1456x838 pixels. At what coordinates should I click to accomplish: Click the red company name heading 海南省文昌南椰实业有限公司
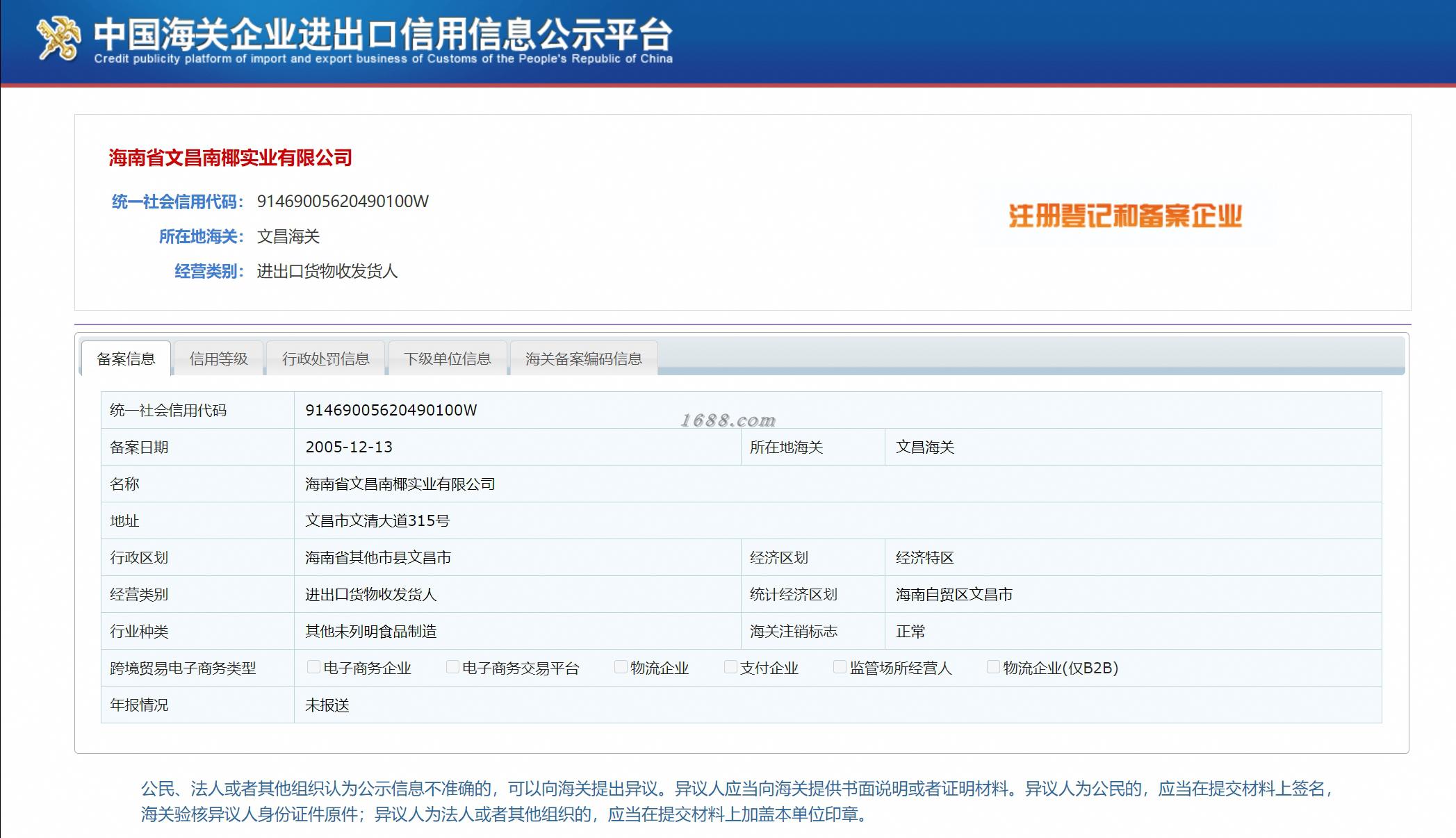230,158
